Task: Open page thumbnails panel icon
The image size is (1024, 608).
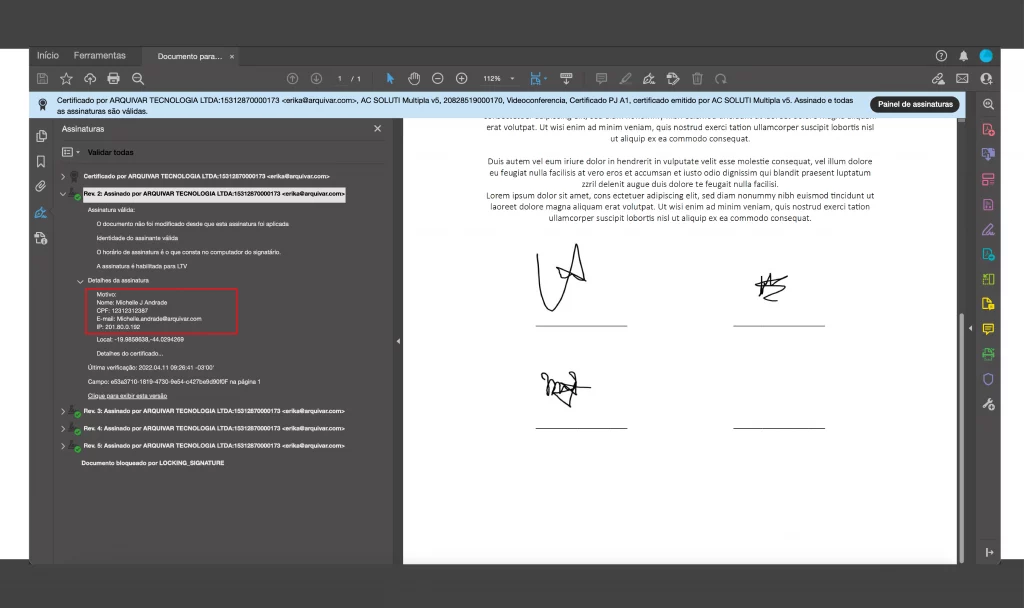Action: click(x=41, y=136)
